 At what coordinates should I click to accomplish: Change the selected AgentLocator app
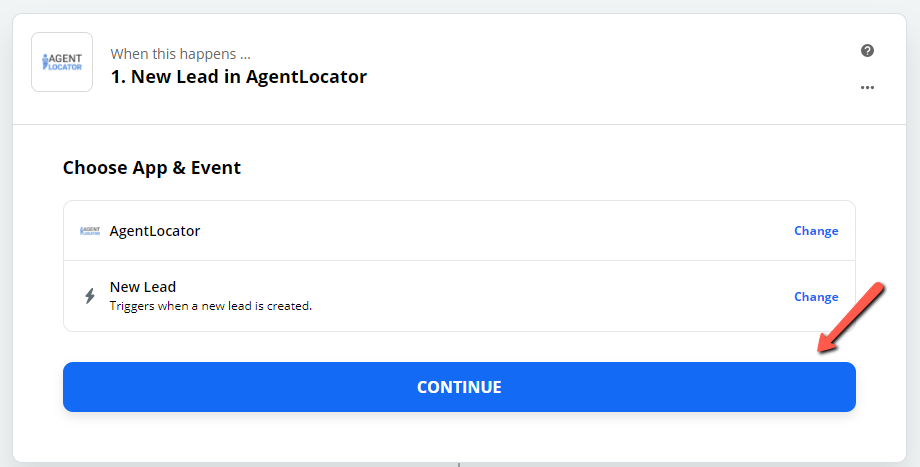[816, 231]
